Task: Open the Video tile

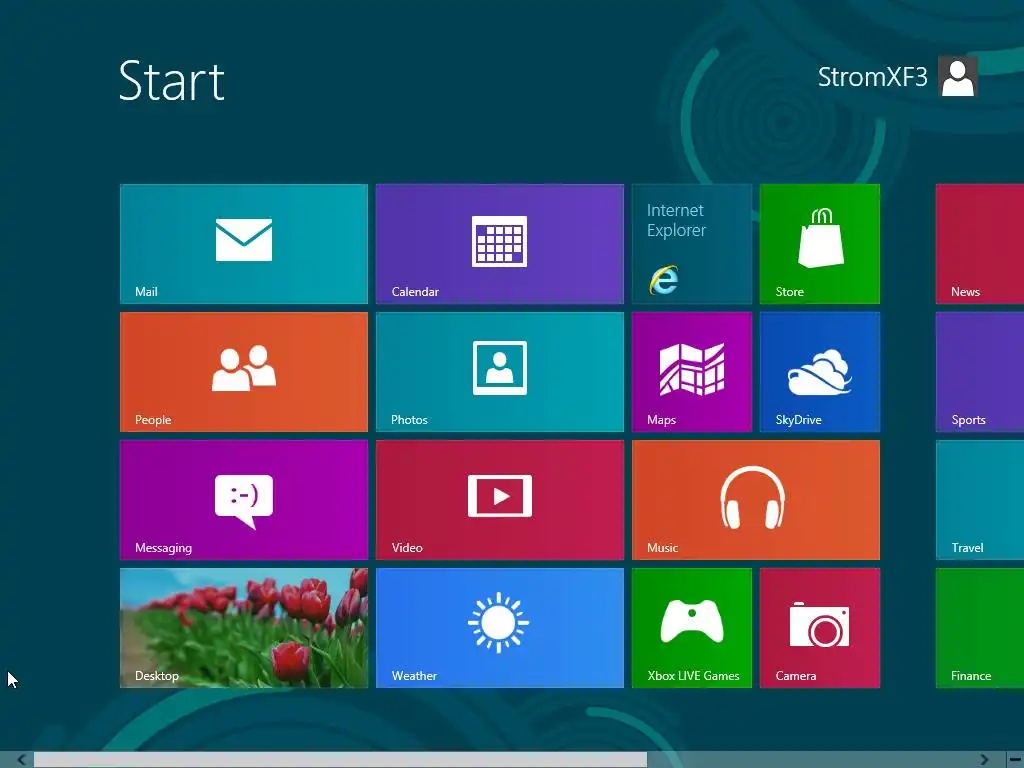Action: coord(500,500)
